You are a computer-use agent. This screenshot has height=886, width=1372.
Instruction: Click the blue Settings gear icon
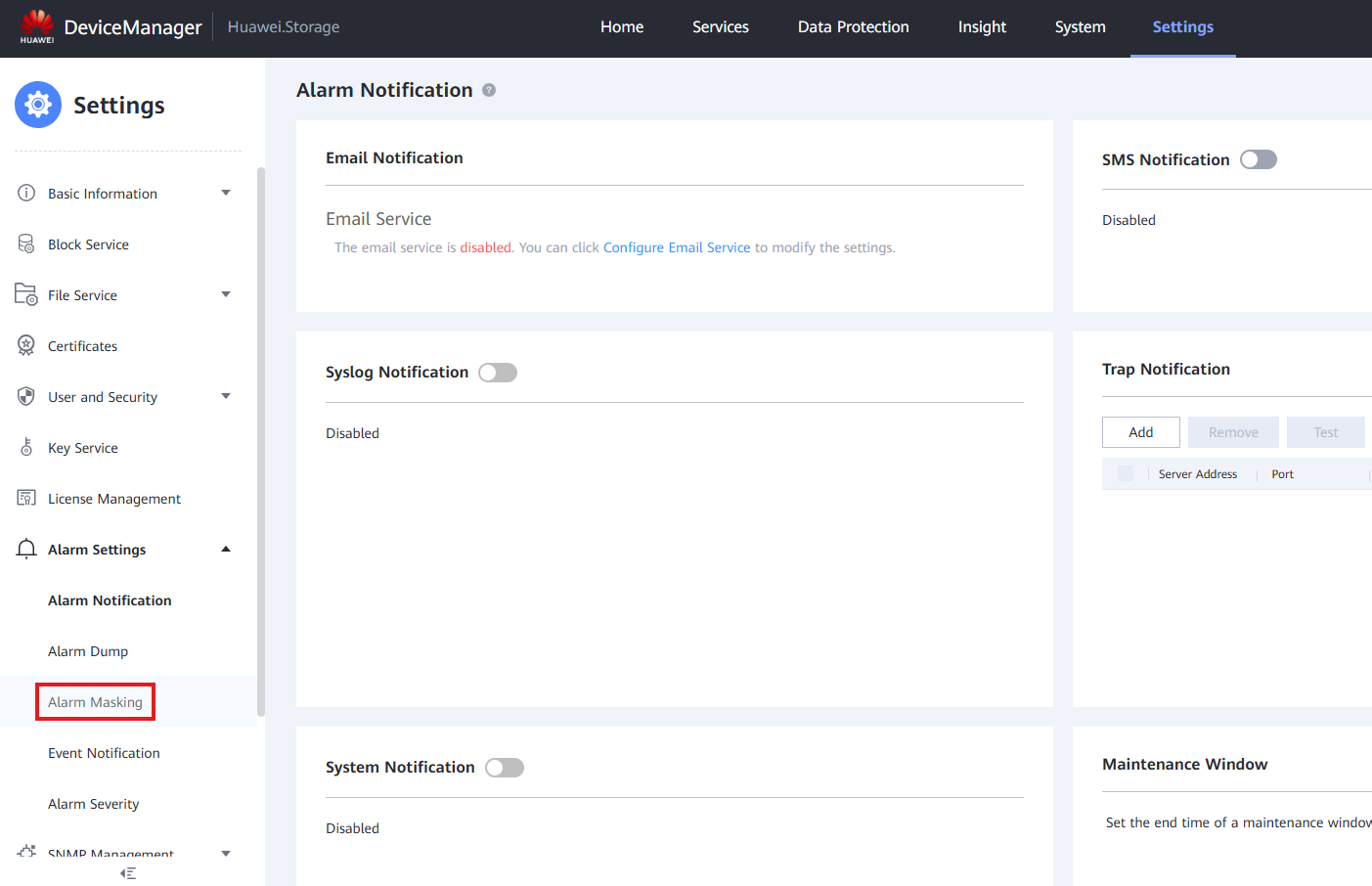(38, 105)
